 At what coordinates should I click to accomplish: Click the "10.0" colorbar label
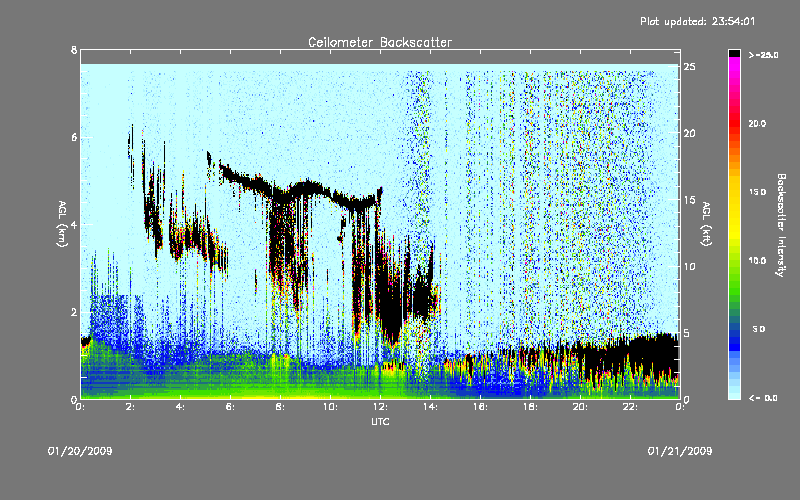pyautogui.click(x=757, y=261)
